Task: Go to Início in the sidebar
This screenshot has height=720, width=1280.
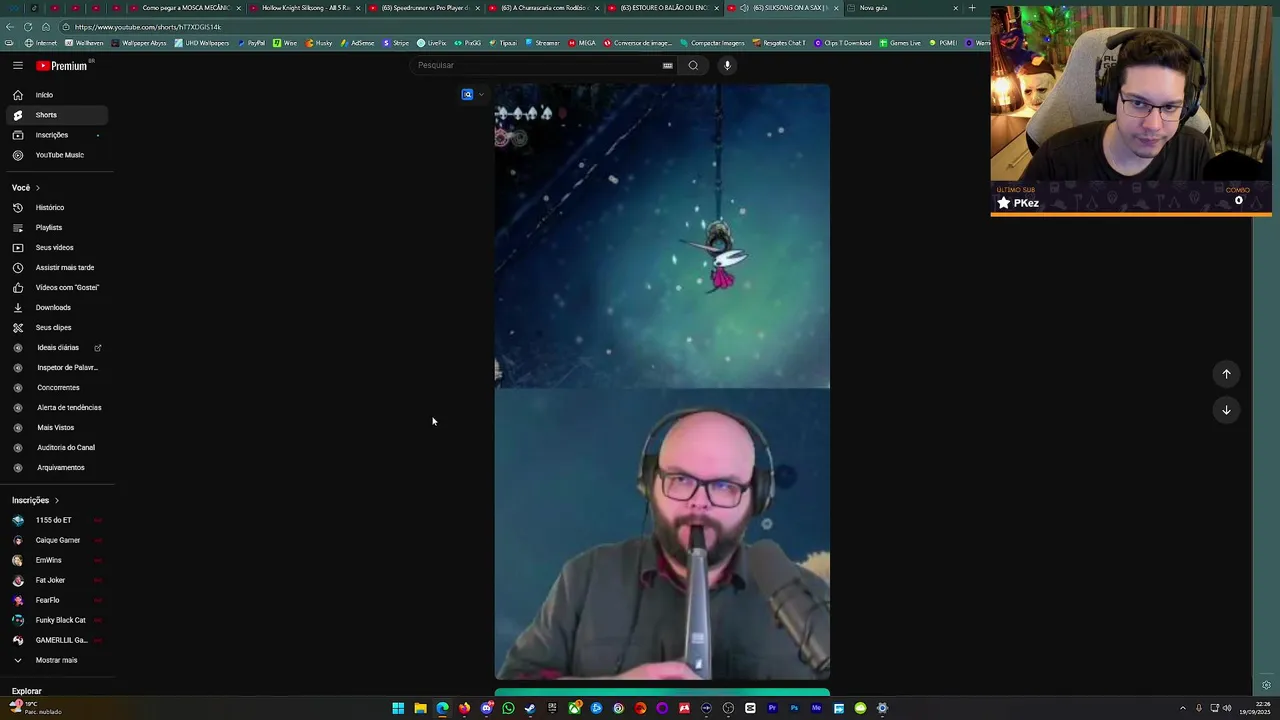Action: tap(55, 95)
